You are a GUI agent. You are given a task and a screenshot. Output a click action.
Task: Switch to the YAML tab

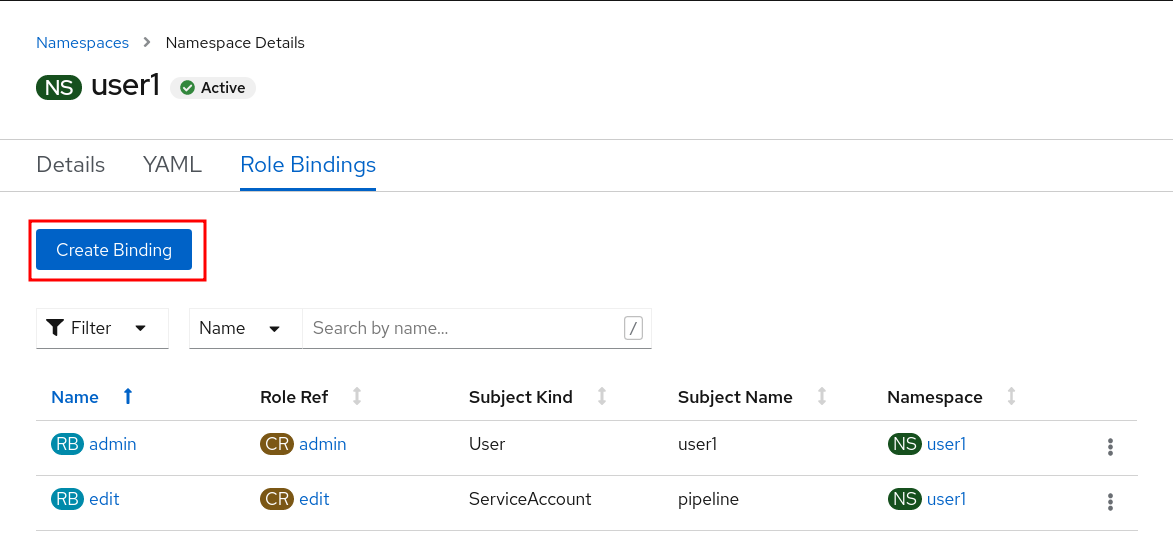172,165
